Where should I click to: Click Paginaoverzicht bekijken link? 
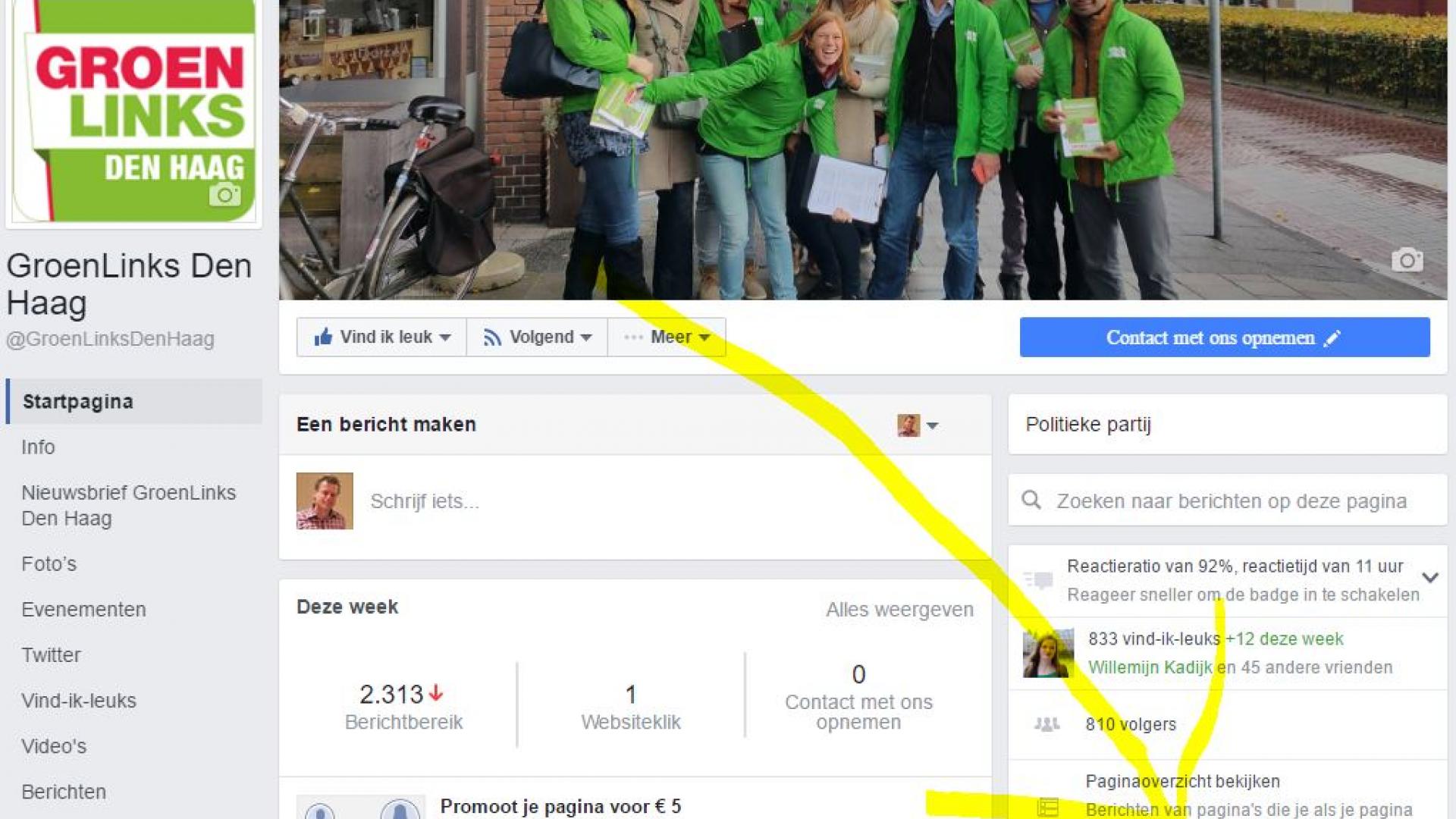click(1182, 781)
